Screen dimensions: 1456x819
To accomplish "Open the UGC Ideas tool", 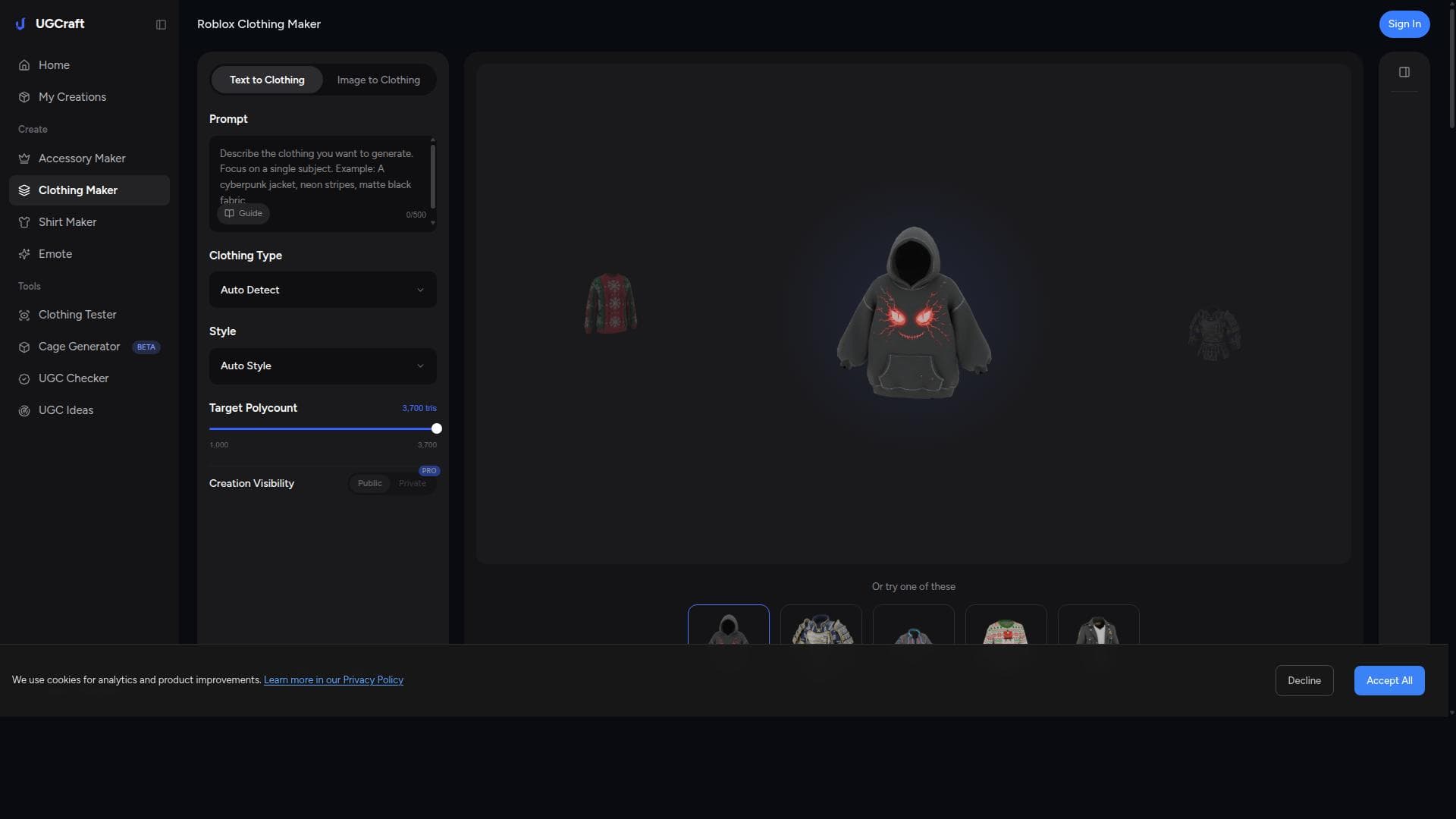I will pos(89,410).
